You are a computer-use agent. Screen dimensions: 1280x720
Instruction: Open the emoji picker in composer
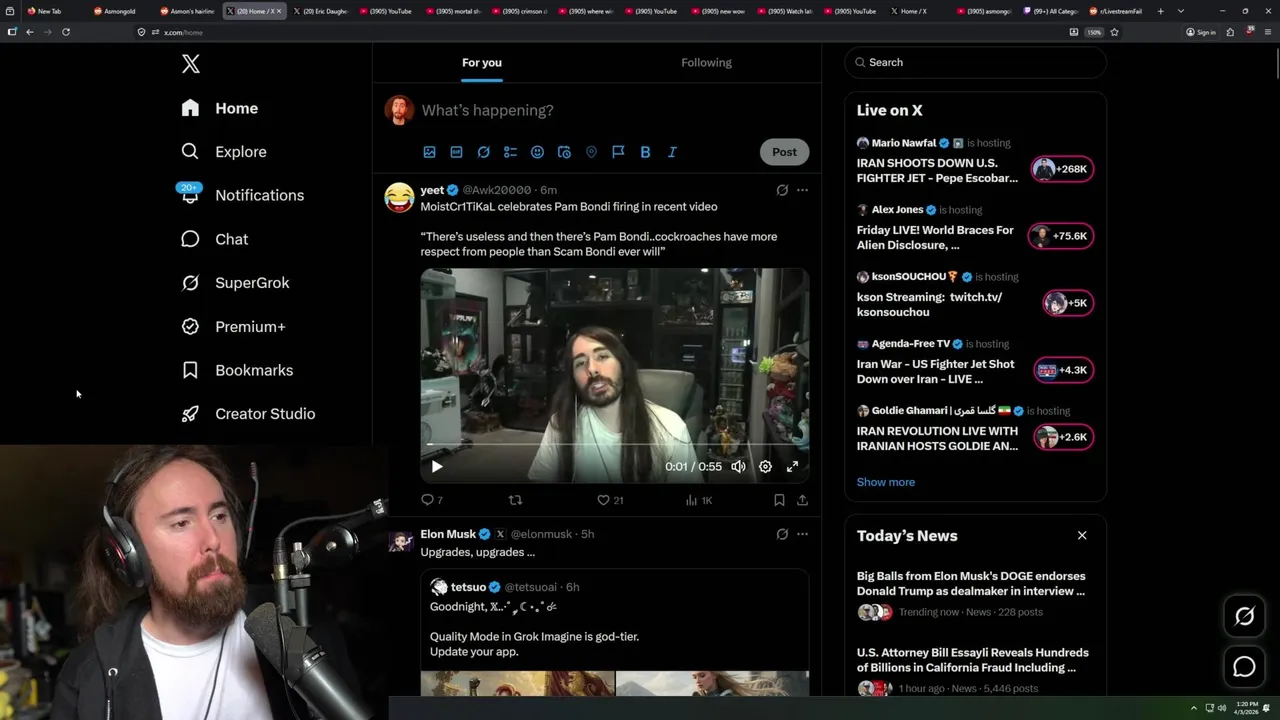point(537,152)
